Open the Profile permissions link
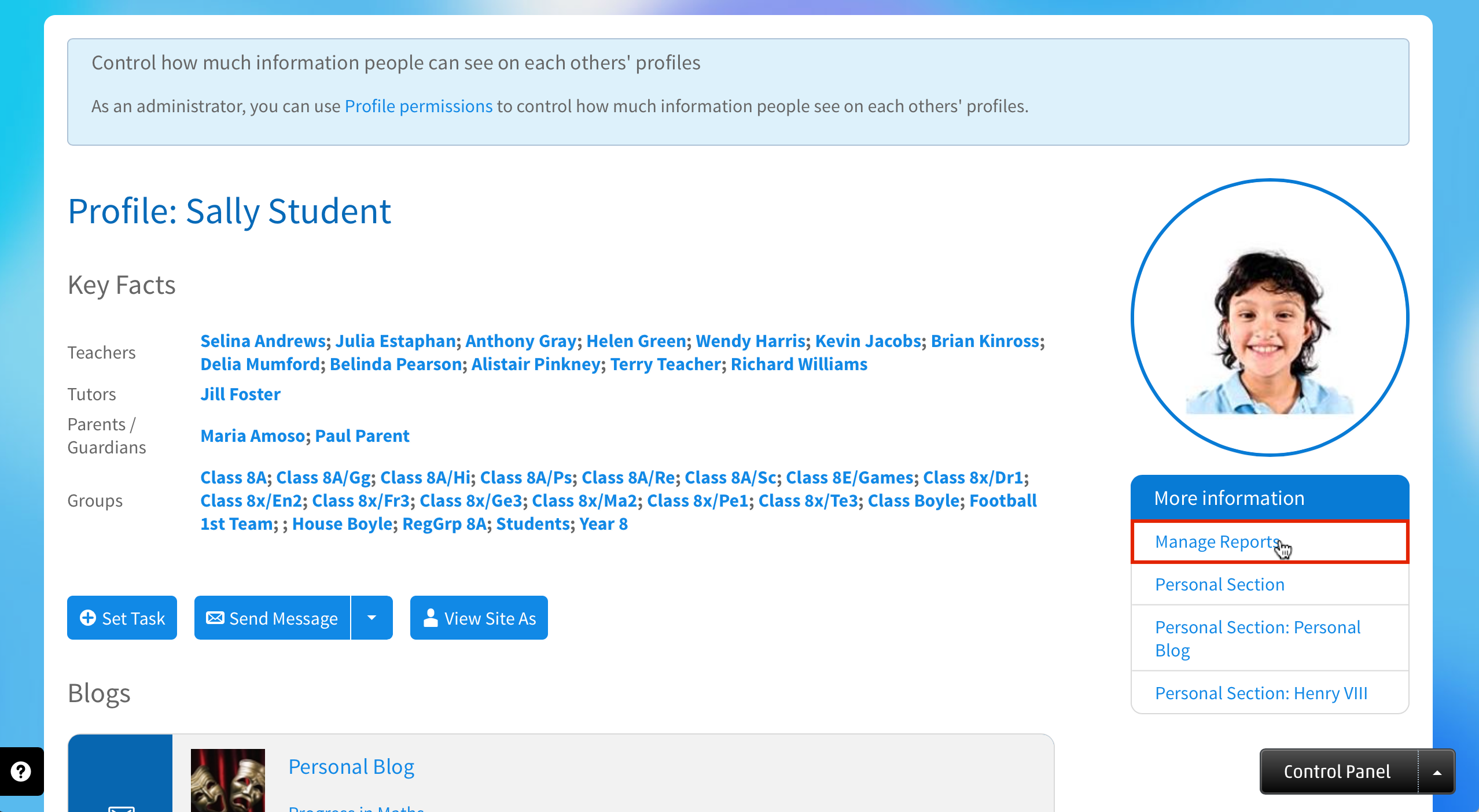 [418, 106]
